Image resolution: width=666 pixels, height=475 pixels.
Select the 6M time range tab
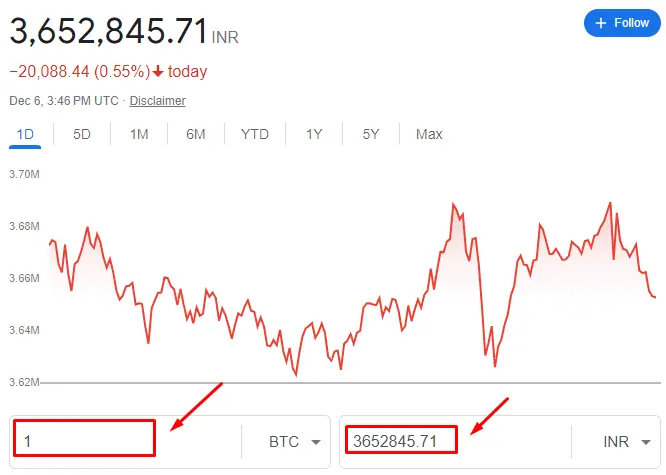point(196,134)
